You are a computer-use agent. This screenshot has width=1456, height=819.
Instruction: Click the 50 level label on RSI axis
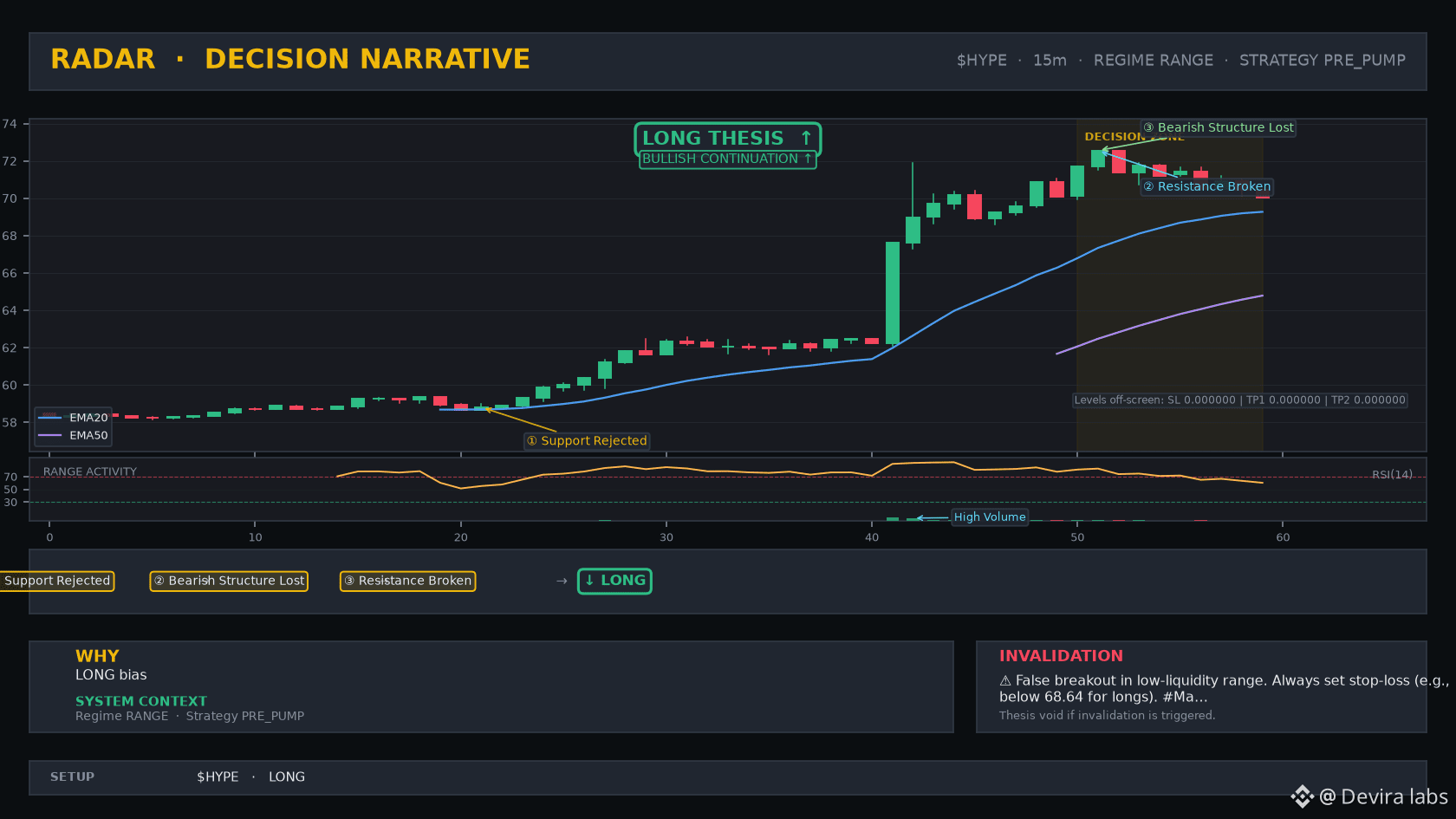click(x=10, y=491)
